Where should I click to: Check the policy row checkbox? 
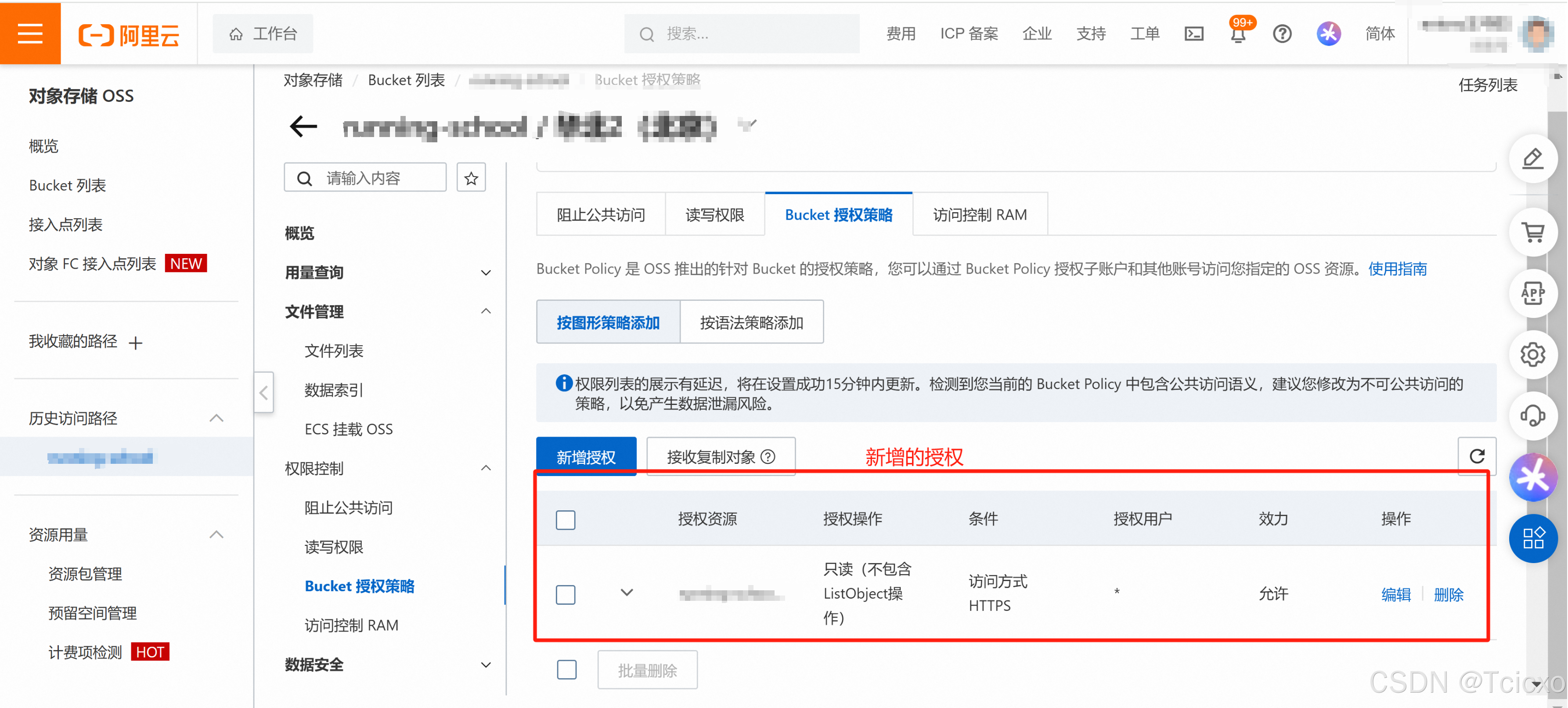click(x=566, y=594)
